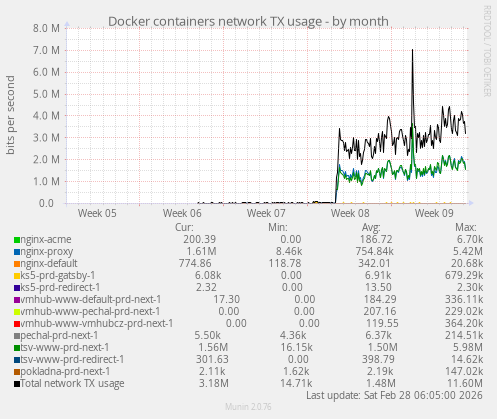Click the Max: column header

(x=466, y=228)
